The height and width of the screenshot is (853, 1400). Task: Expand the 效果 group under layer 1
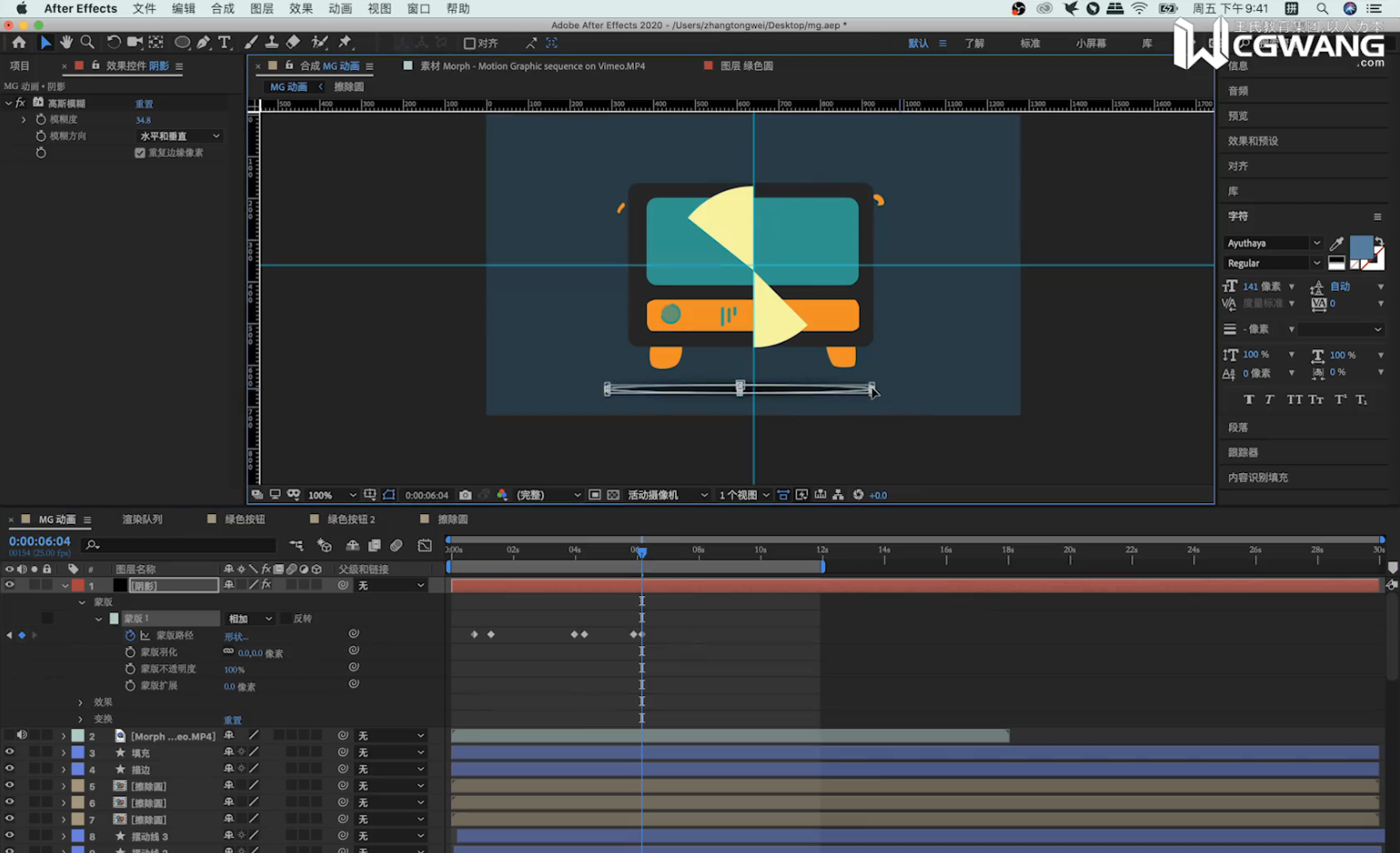[80, 703]
